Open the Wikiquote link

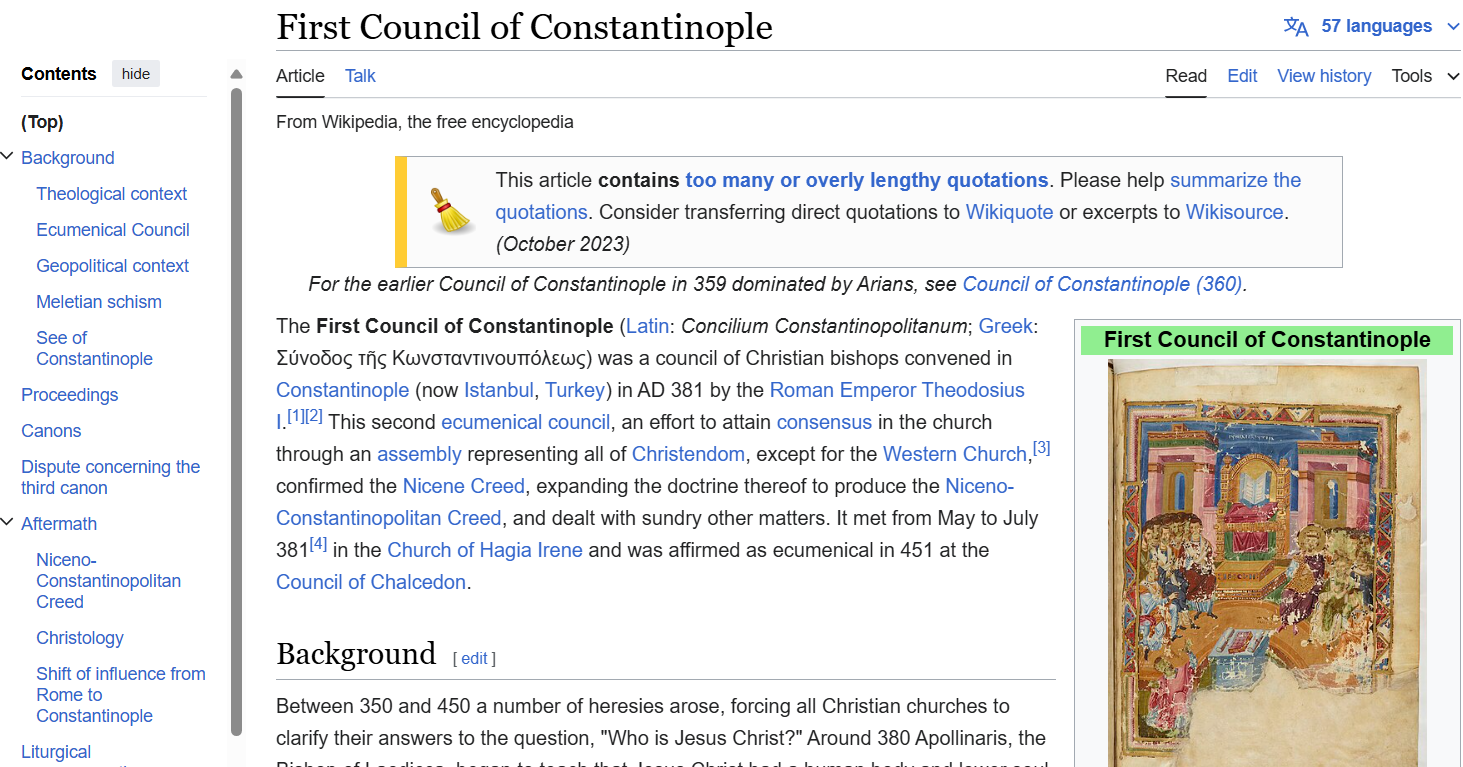1009,212
